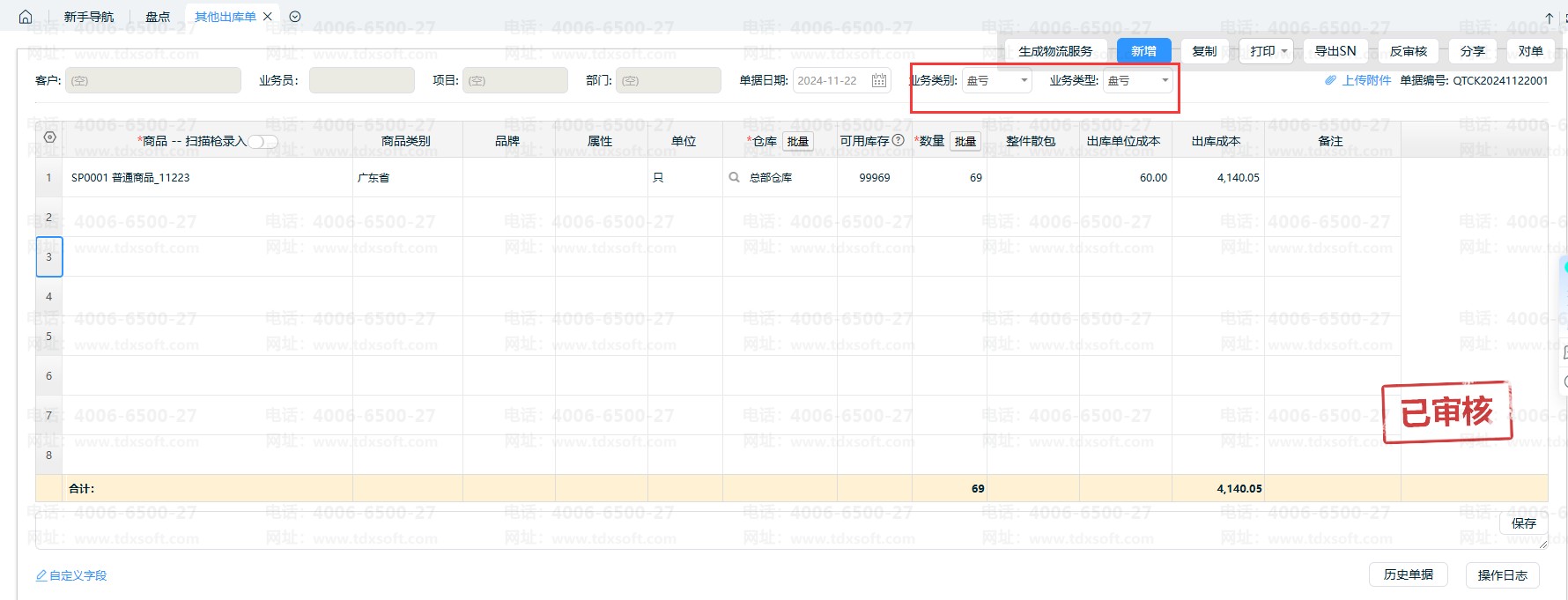
Task: Click the up arrow icon at top right
Action: point(1549,18)
